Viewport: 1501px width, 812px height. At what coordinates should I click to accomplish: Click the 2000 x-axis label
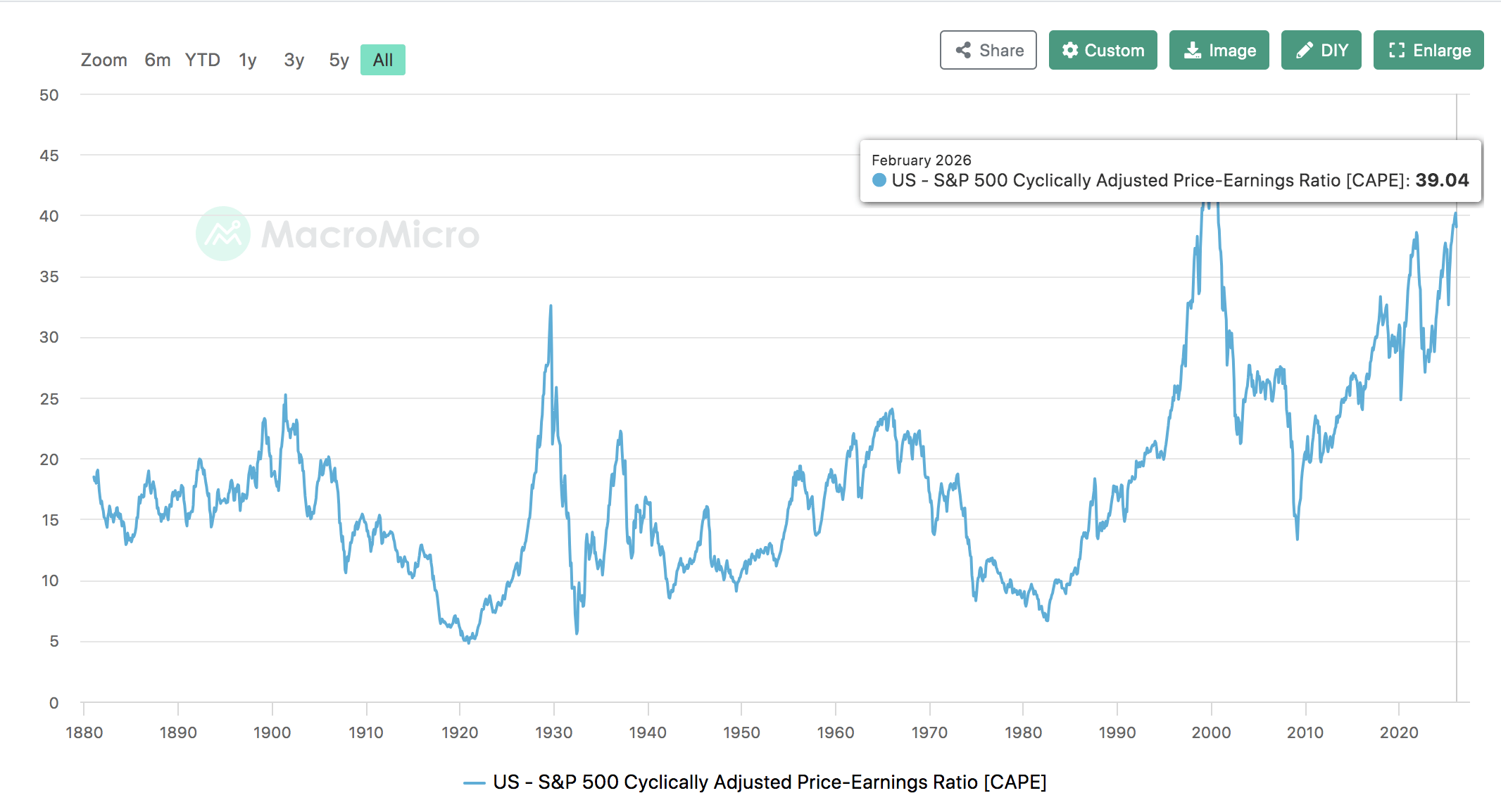point(1211,732)
